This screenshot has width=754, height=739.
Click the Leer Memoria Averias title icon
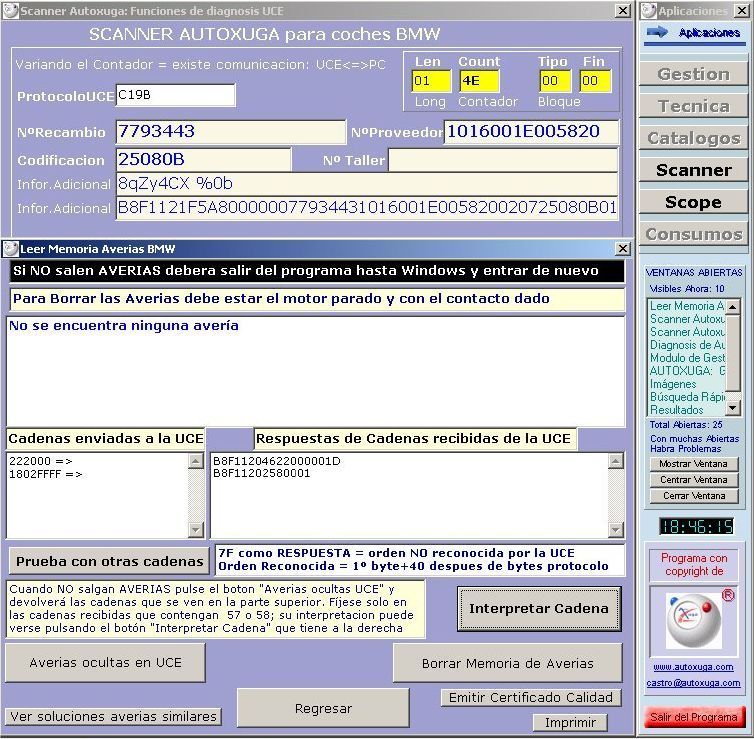pos(10,249)
